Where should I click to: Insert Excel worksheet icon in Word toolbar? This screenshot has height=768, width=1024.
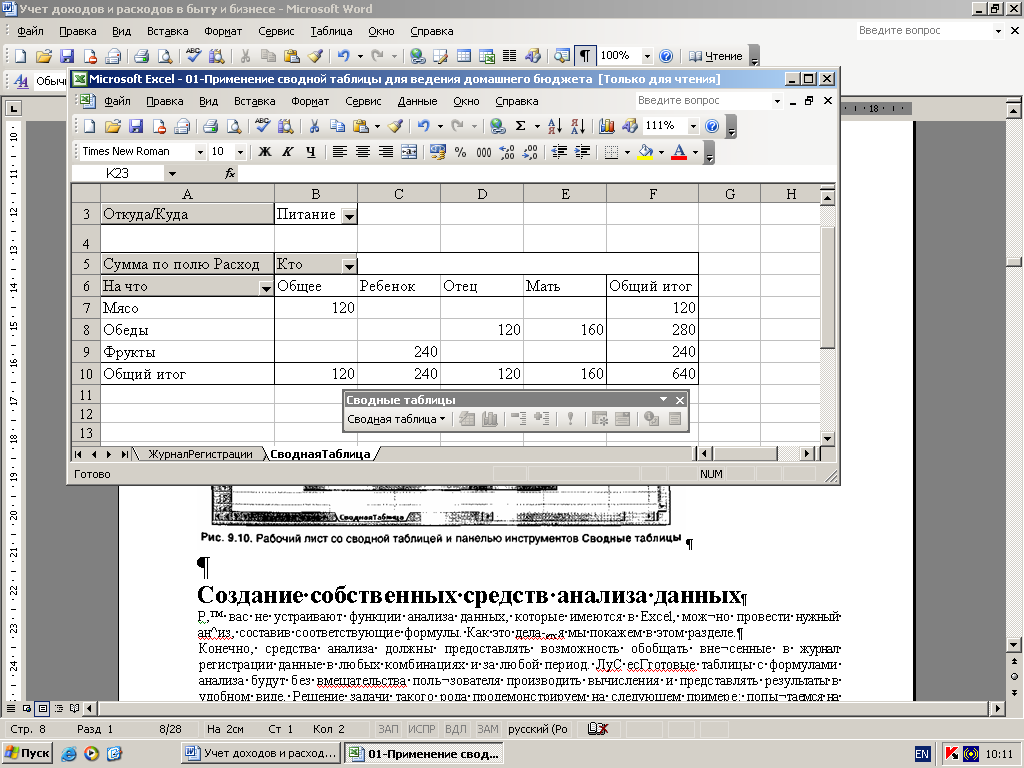(487, 56)
